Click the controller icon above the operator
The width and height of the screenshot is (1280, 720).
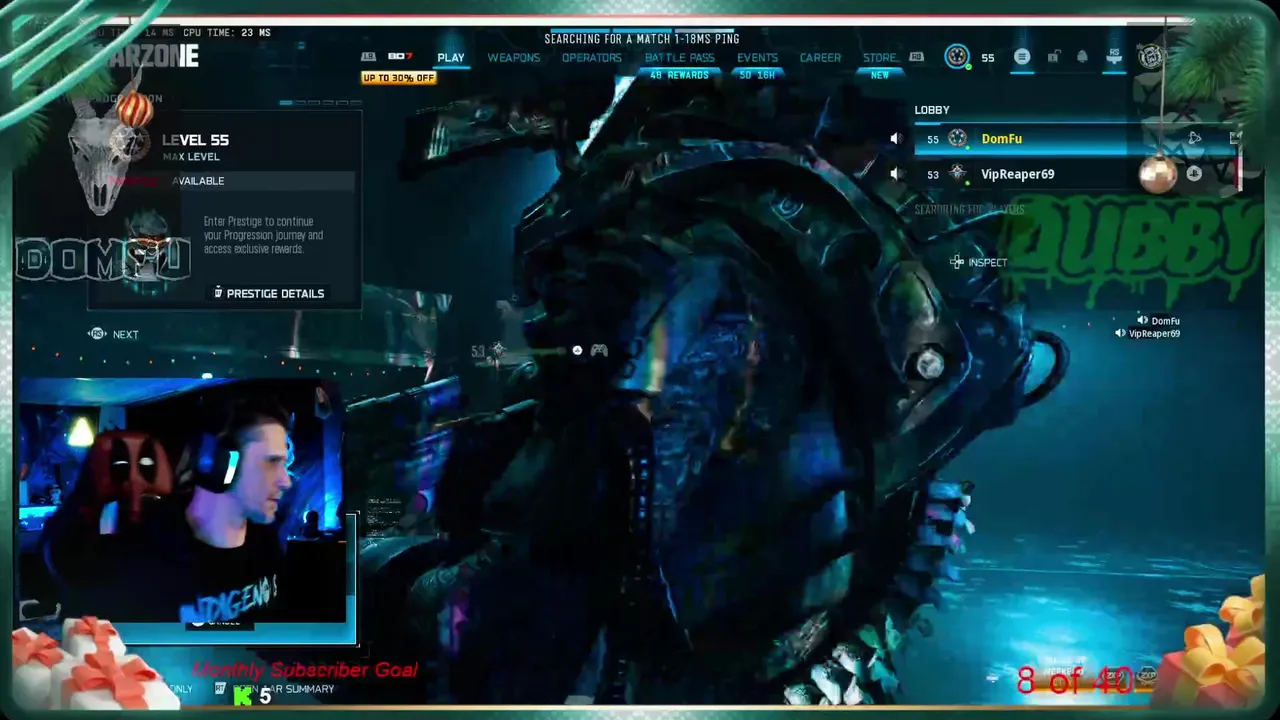[x=598, y=350]
